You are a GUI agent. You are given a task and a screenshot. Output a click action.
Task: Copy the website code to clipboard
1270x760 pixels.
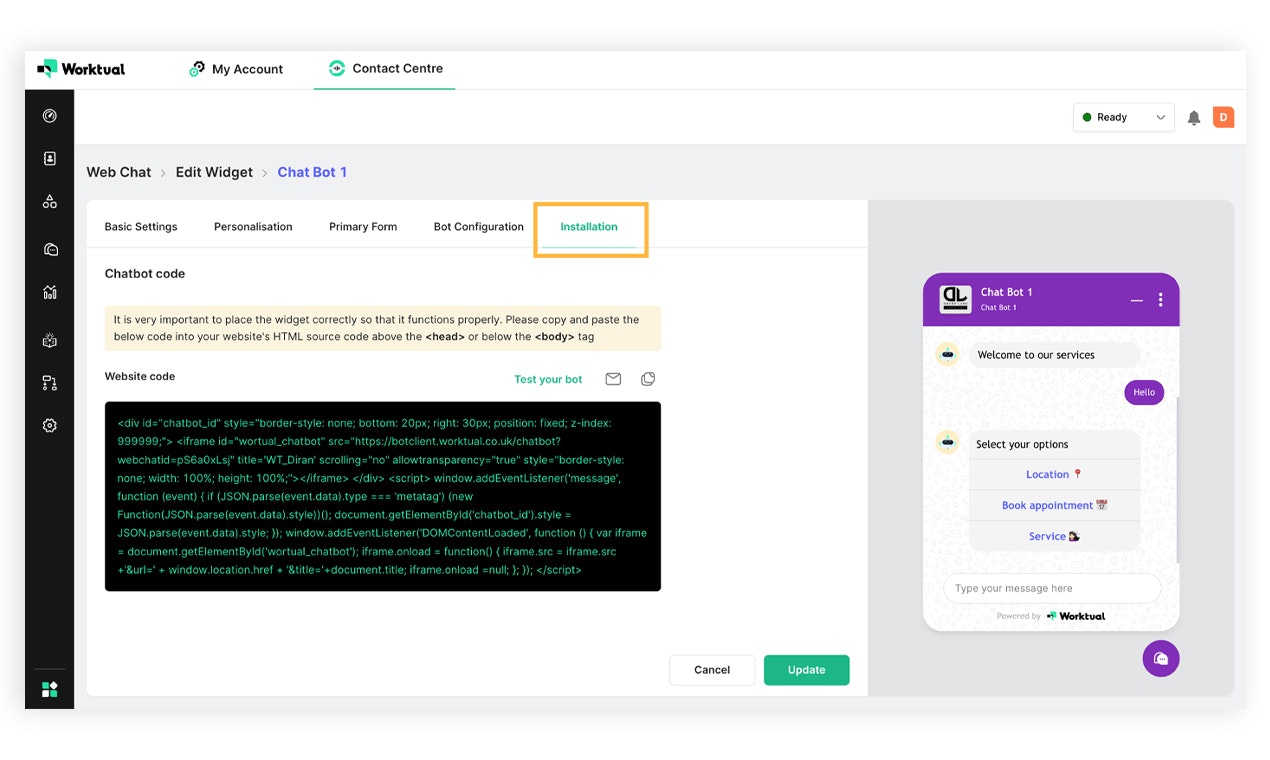coord(648,379)
